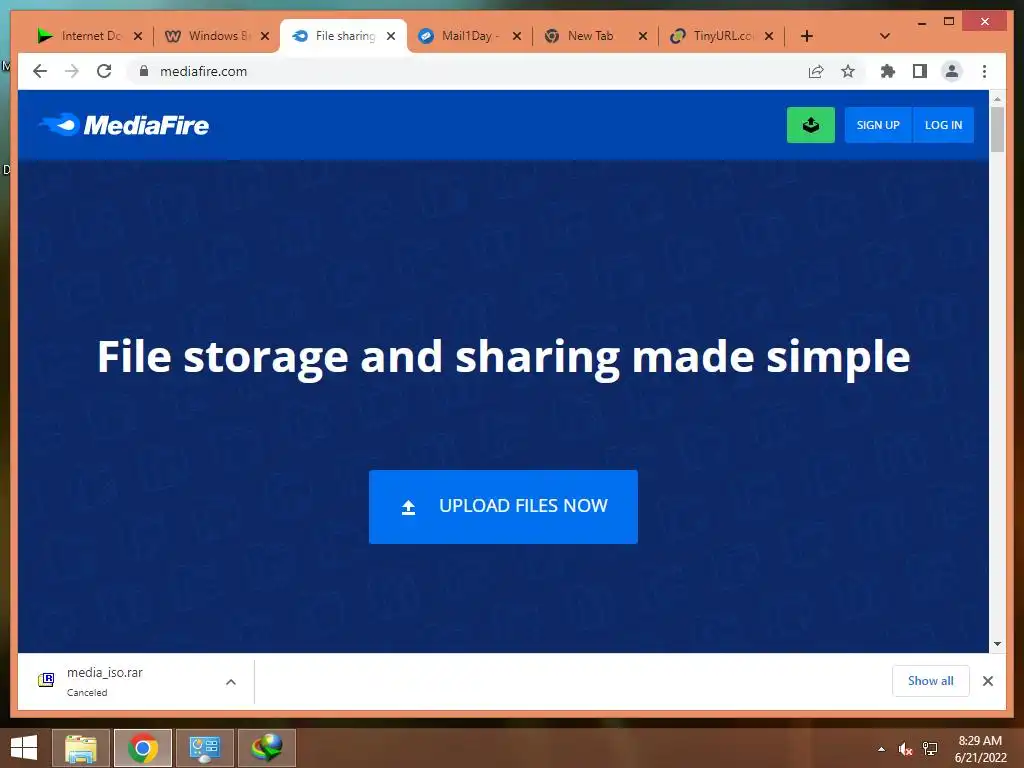Open a new browser tab
Image resolution: width=1024 pixels, height=768 pixels.
click(x=807, y=36)
